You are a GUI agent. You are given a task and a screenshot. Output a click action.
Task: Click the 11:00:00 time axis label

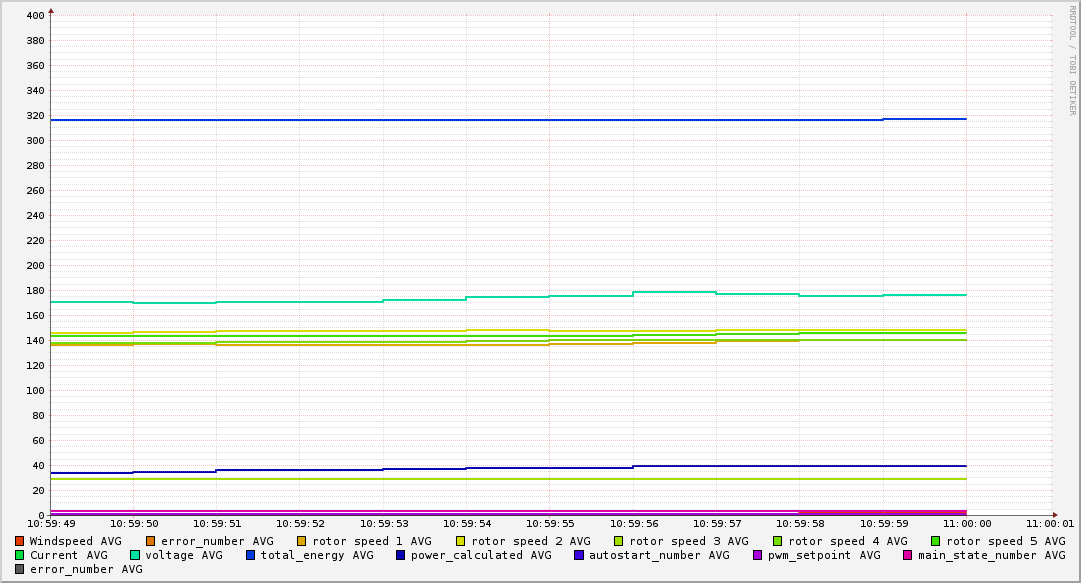[x=967, y=523]
